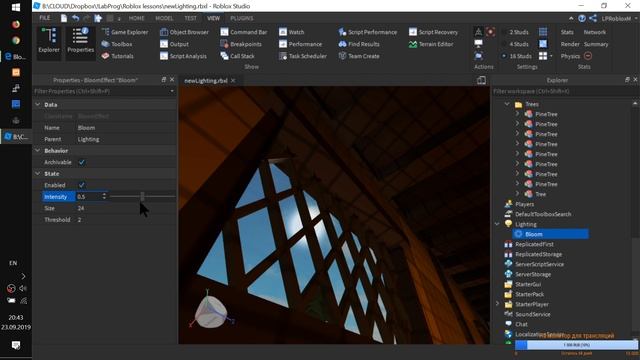Select 2 Studs grid option
Image resolution: width=640 pixels, height=360 pixels.
click(x=515, y=32)
